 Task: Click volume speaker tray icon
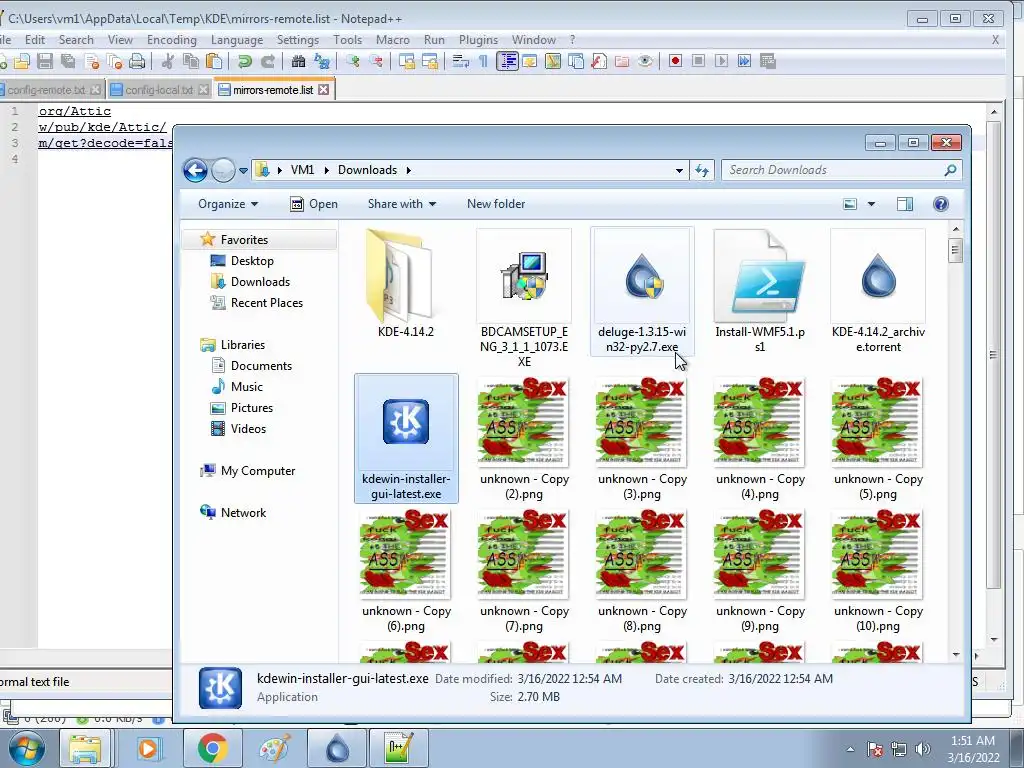click(923, 749)
